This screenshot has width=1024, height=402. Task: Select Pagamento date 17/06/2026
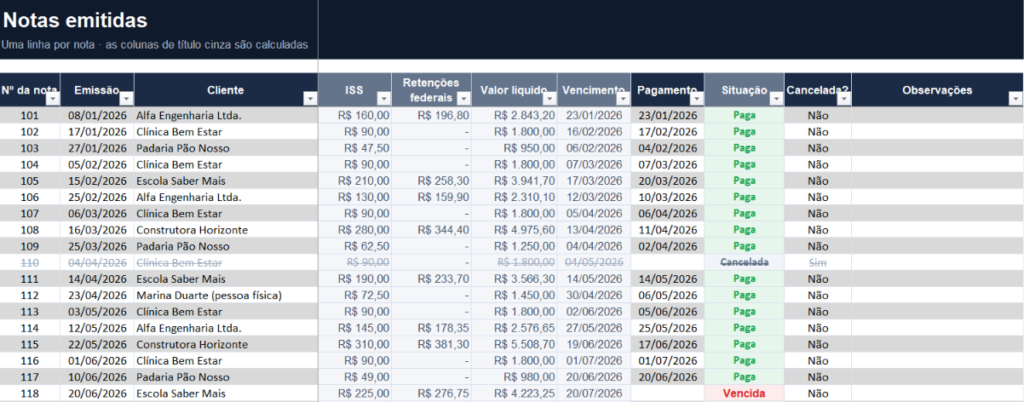(667, 345)
